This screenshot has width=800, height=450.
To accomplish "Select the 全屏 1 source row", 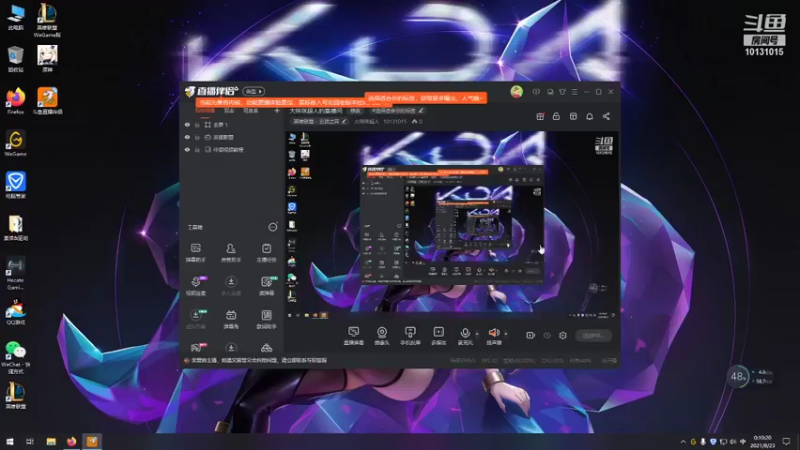I will coord(232,124).
